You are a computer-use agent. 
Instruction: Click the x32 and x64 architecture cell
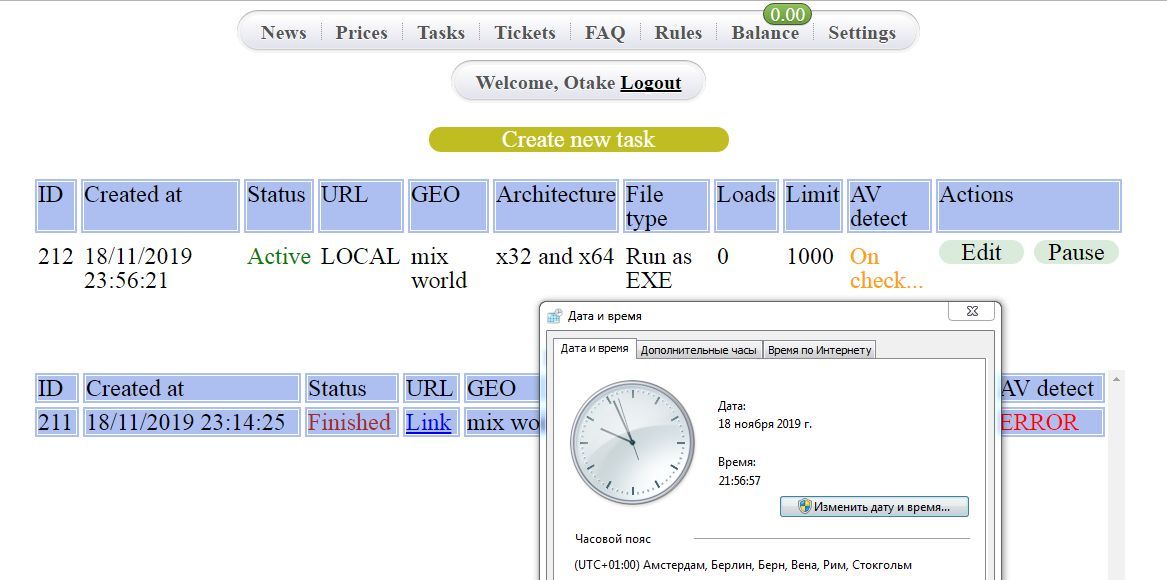click(554, 257)
